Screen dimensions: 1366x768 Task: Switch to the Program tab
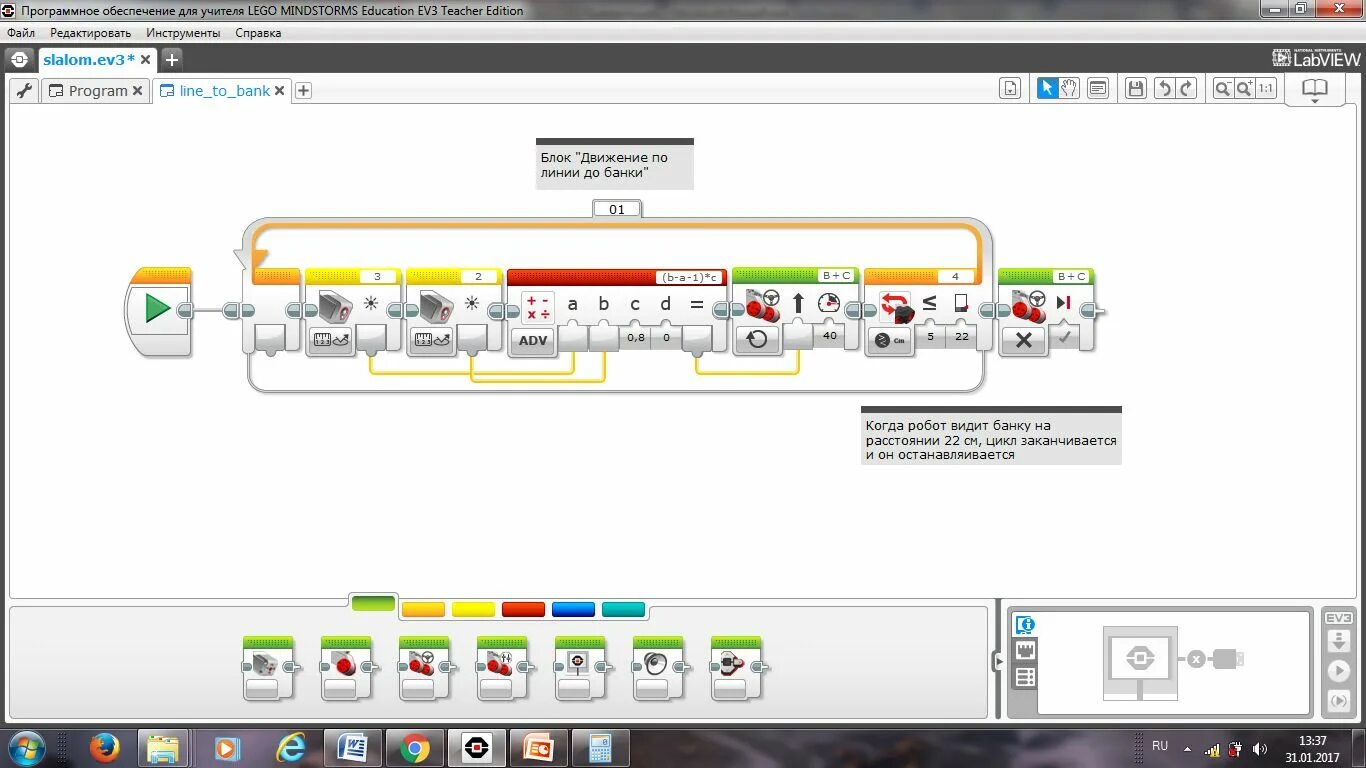click(98, 90)
